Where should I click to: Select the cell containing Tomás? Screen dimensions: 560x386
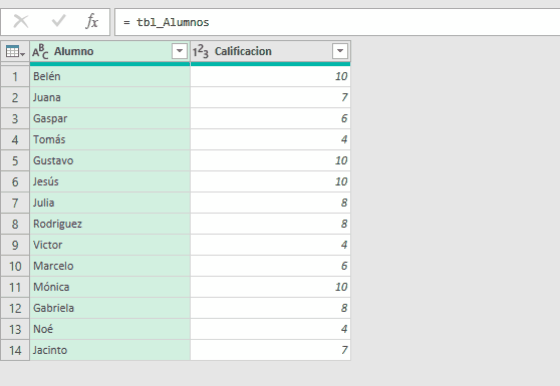(x=110, y=139)
